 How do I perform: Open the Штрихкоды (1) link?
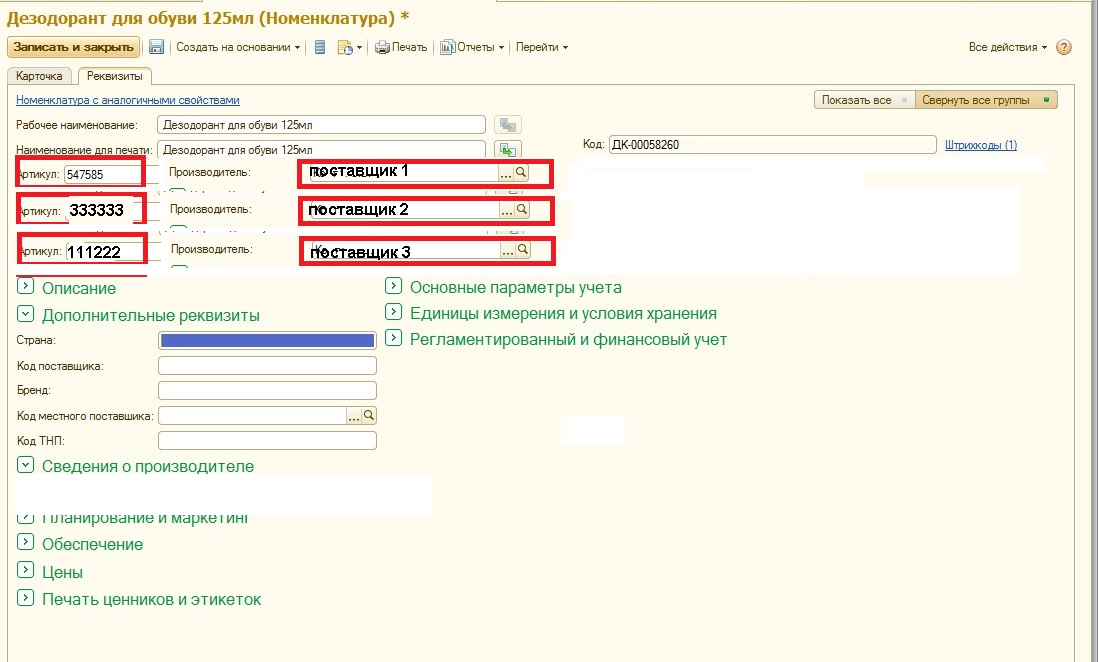[980, 145]
